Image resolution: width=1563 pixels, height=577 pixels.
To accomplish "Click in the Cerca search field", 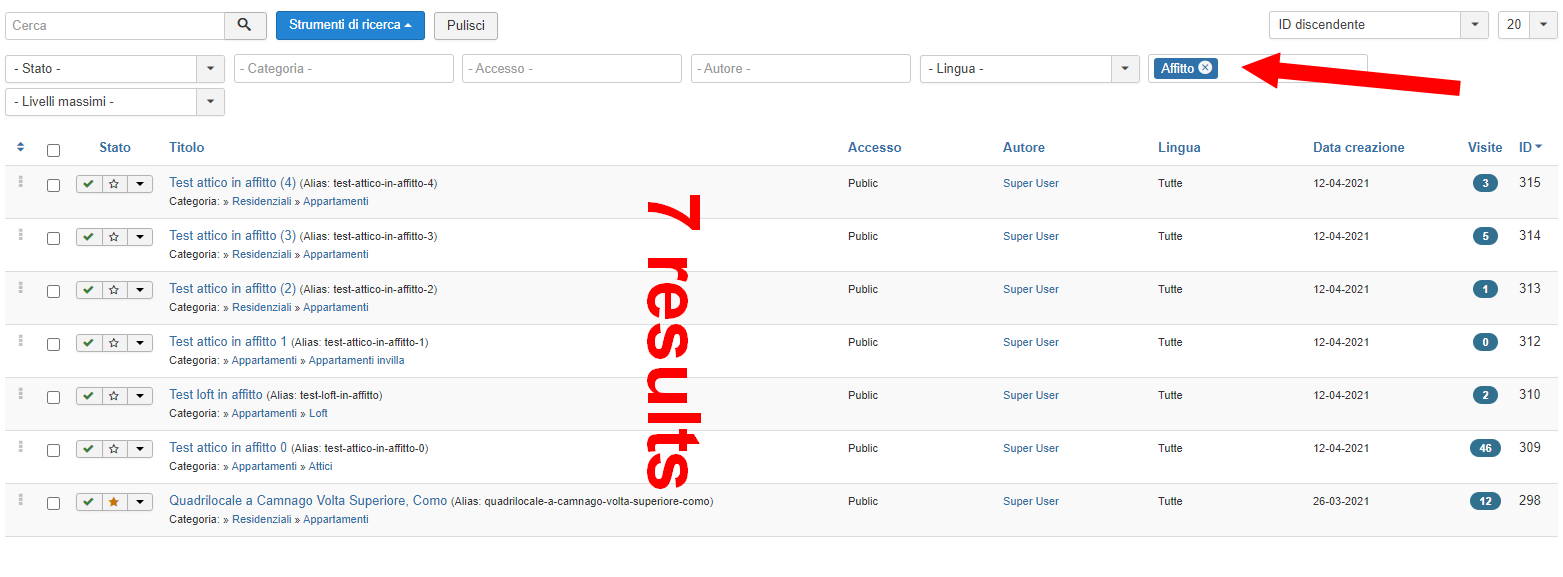I will pos(115,25).
